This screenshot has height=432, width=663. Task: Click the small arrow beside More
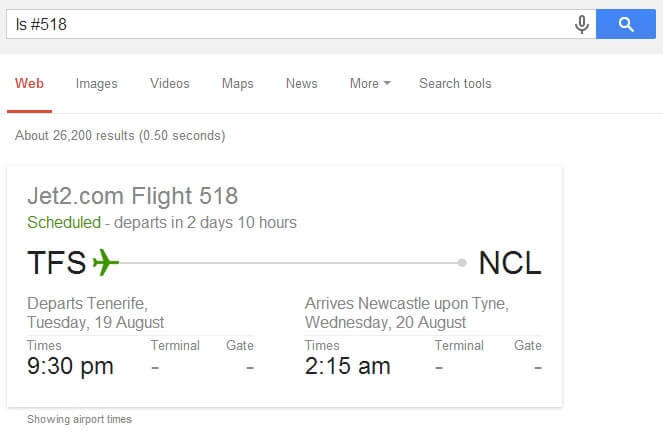pyautogui.click(x=387, y=83)
